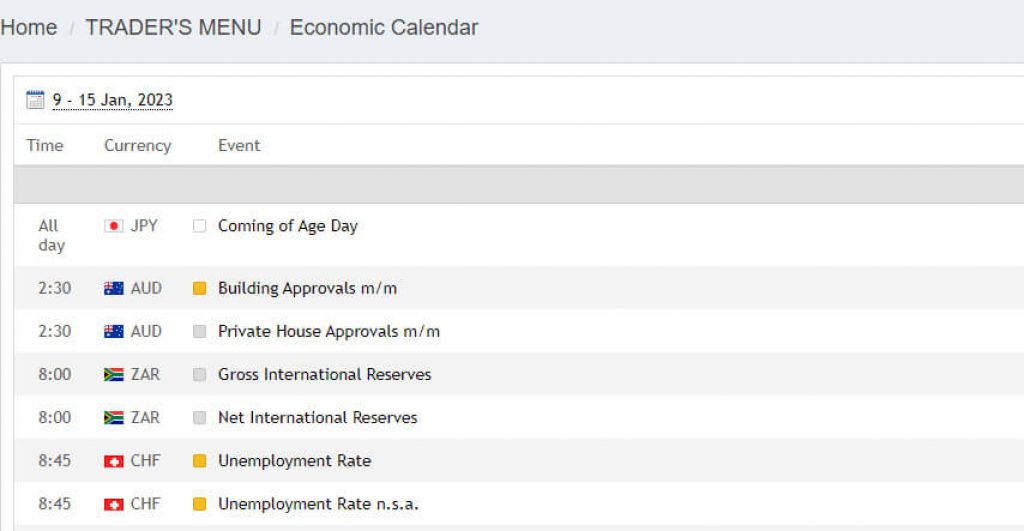Click 8:00 time for Net International Reserves
1024x531 pixels.
(x=55, y=417)
